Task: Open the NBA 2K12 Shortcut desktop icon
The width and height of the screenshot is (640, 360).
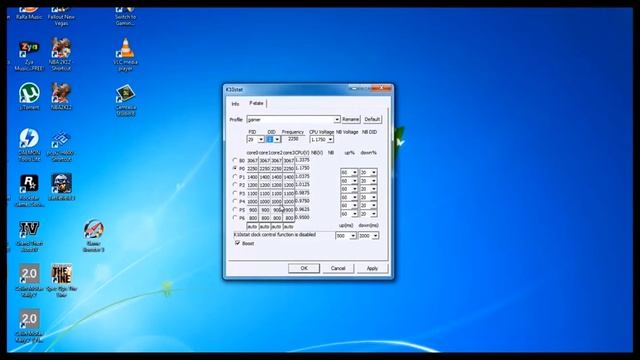Action: coord(61,54)
